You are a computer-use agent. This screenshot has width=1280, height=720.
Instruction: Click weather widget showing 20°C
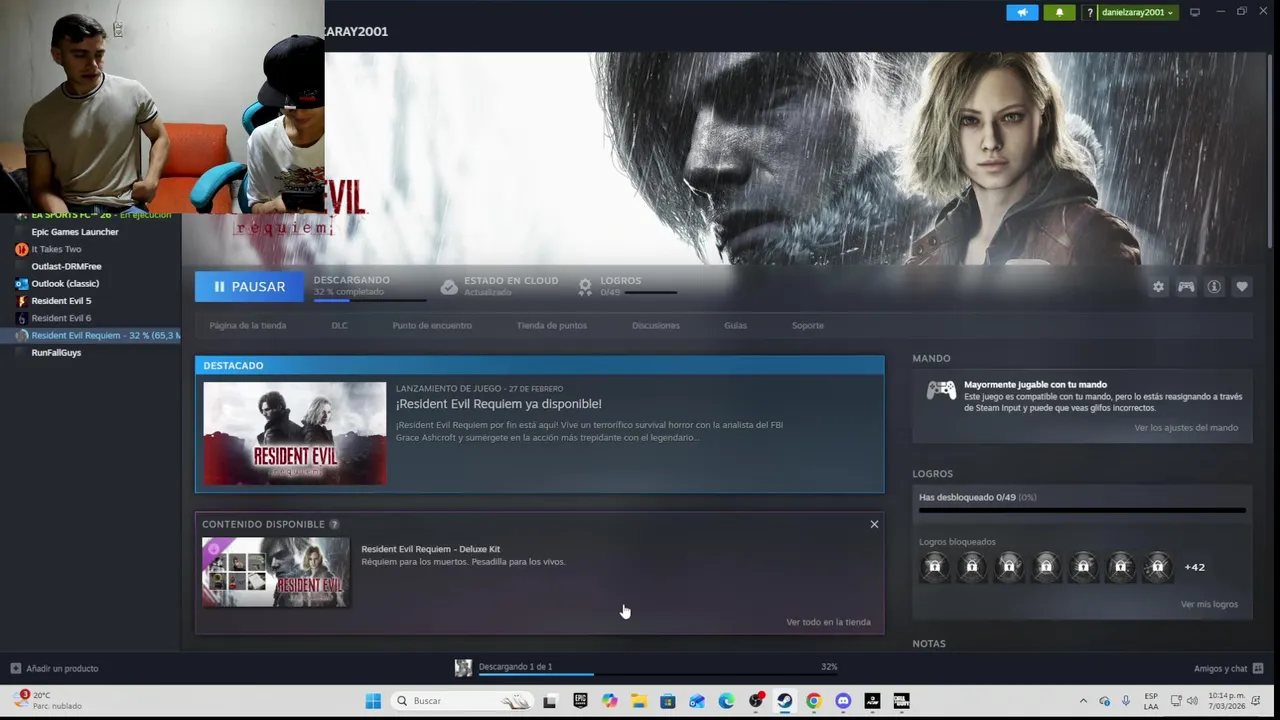pos(48,701)
